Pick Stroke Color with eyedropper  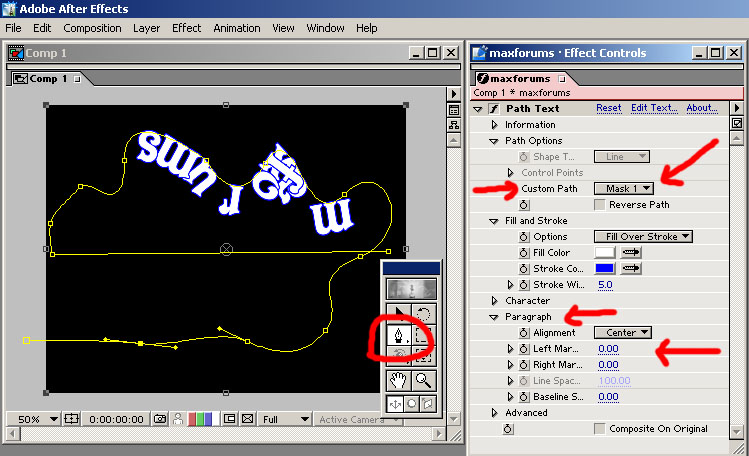[631, 268]
